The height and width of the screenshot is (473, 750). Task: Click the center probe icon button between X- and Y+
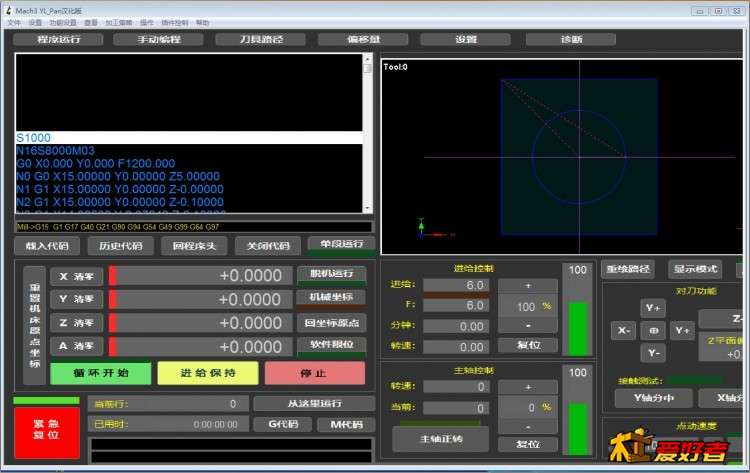653,330
